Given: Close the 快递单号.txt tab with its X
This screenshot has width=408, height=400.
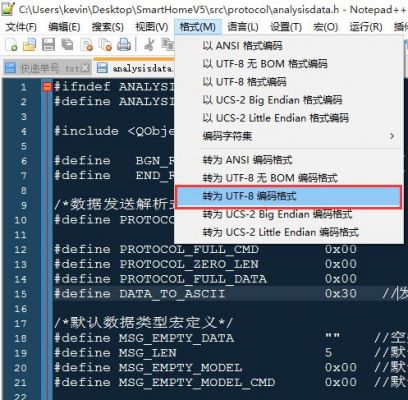Looking at the screenshot, I should click(85, 68).
